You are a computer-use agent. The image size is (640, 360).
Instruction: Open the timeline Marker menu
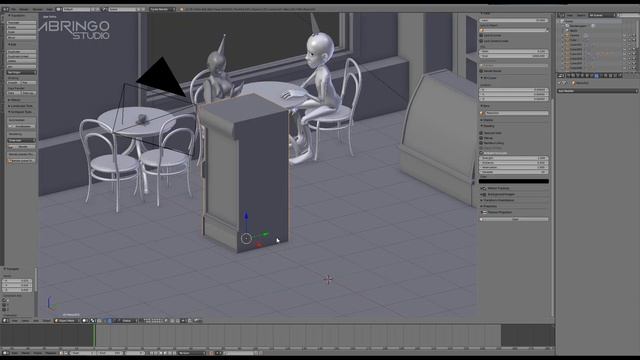click(x=25, y=353)
